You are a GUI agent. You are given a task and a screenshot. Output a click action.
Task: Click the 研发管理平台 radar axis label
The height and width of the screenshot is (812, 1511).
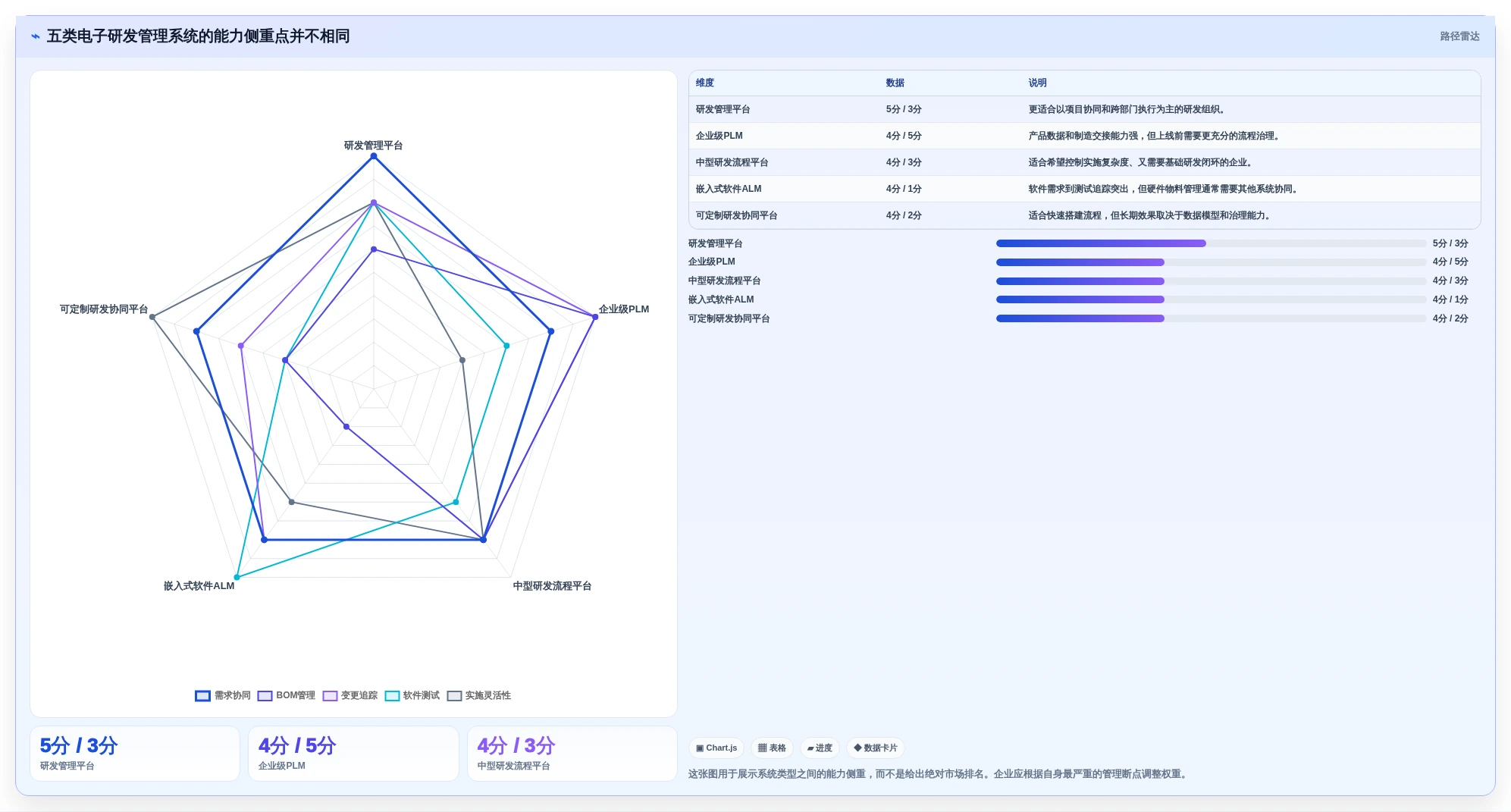pyautogui.click(x=373, y=146)
